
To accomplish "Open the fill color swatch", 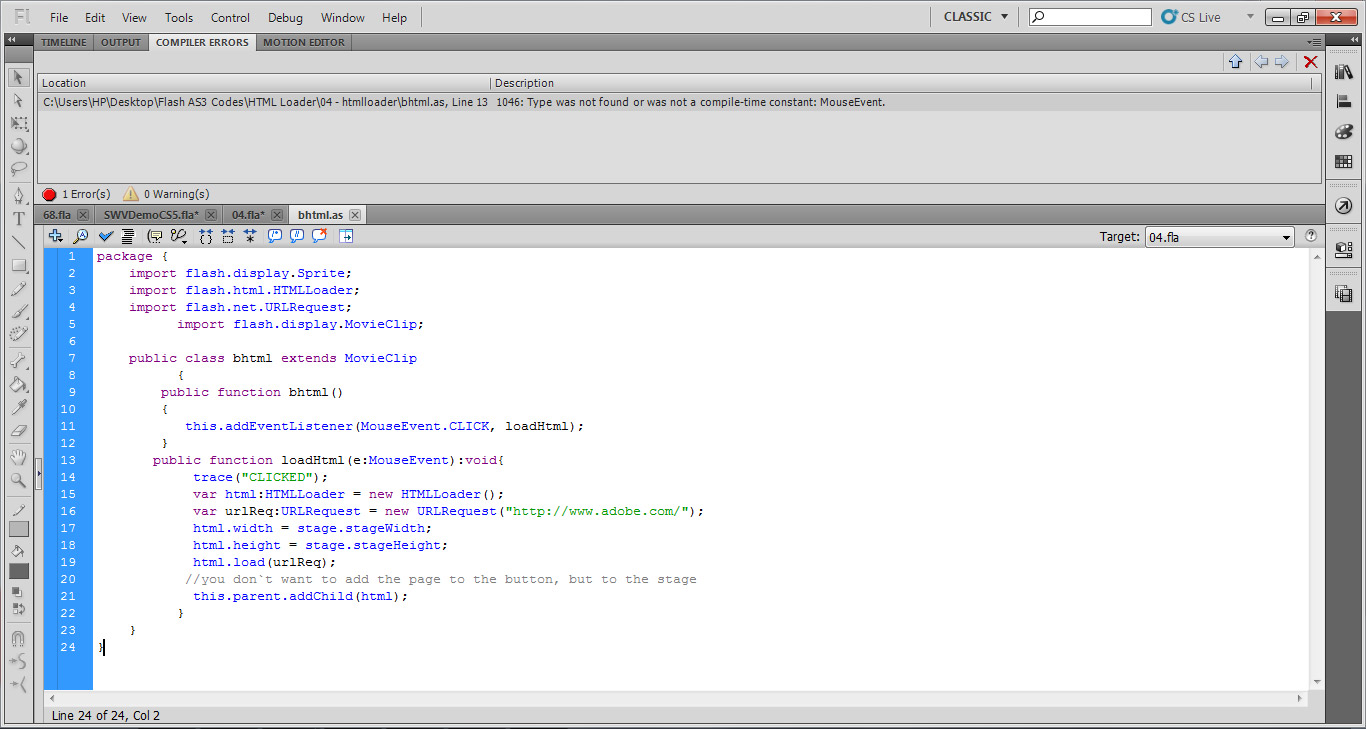I will [x=19, y=571].
